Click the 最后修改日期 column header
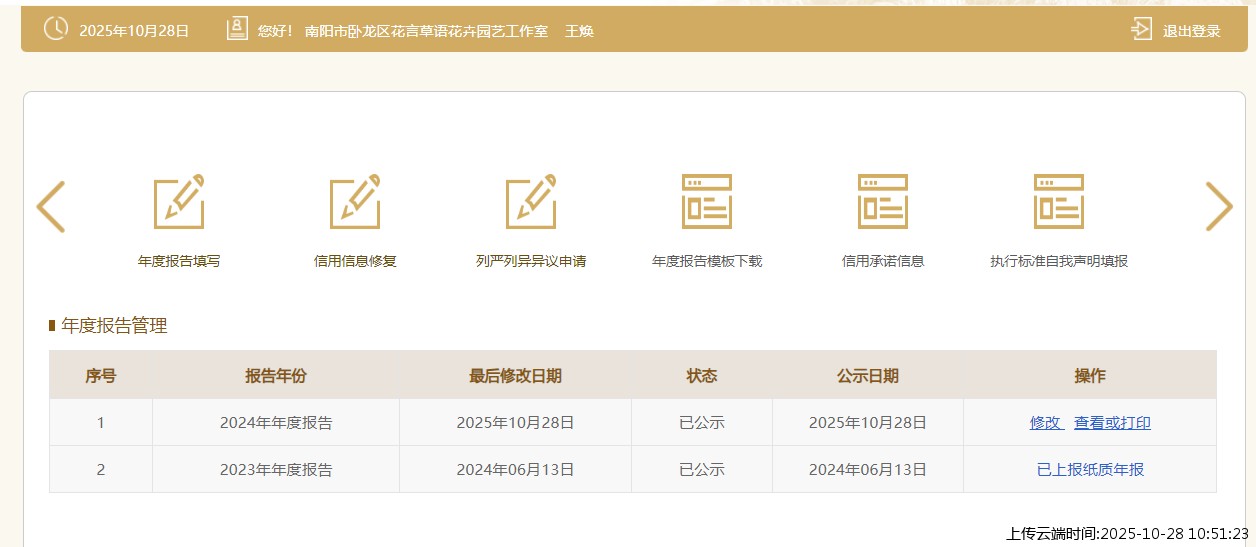 click(515, 376)
